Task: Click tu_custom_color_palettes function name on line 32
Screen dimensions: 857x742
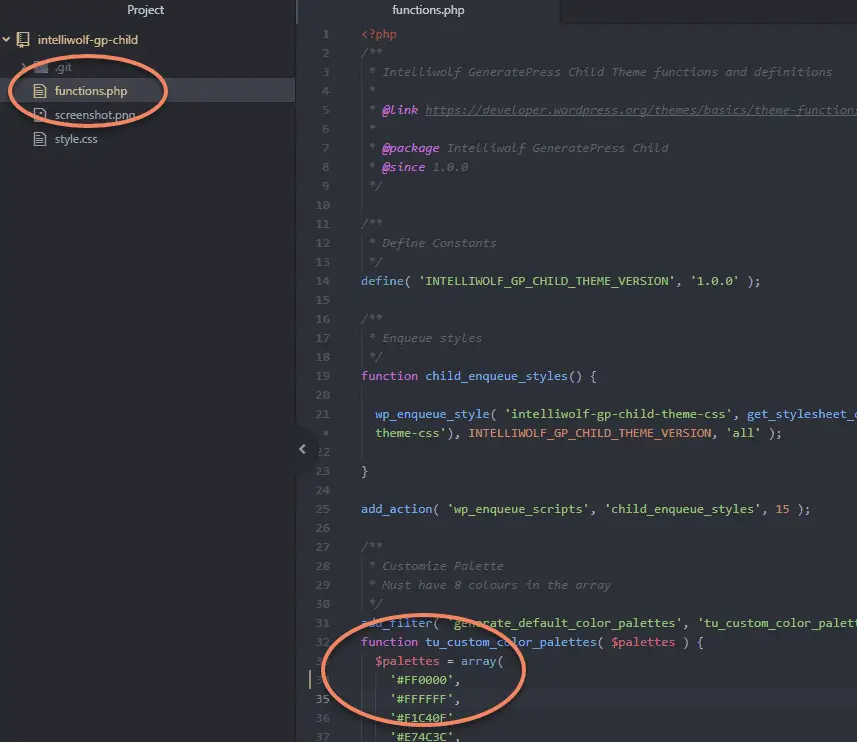Action: (510, 642)
